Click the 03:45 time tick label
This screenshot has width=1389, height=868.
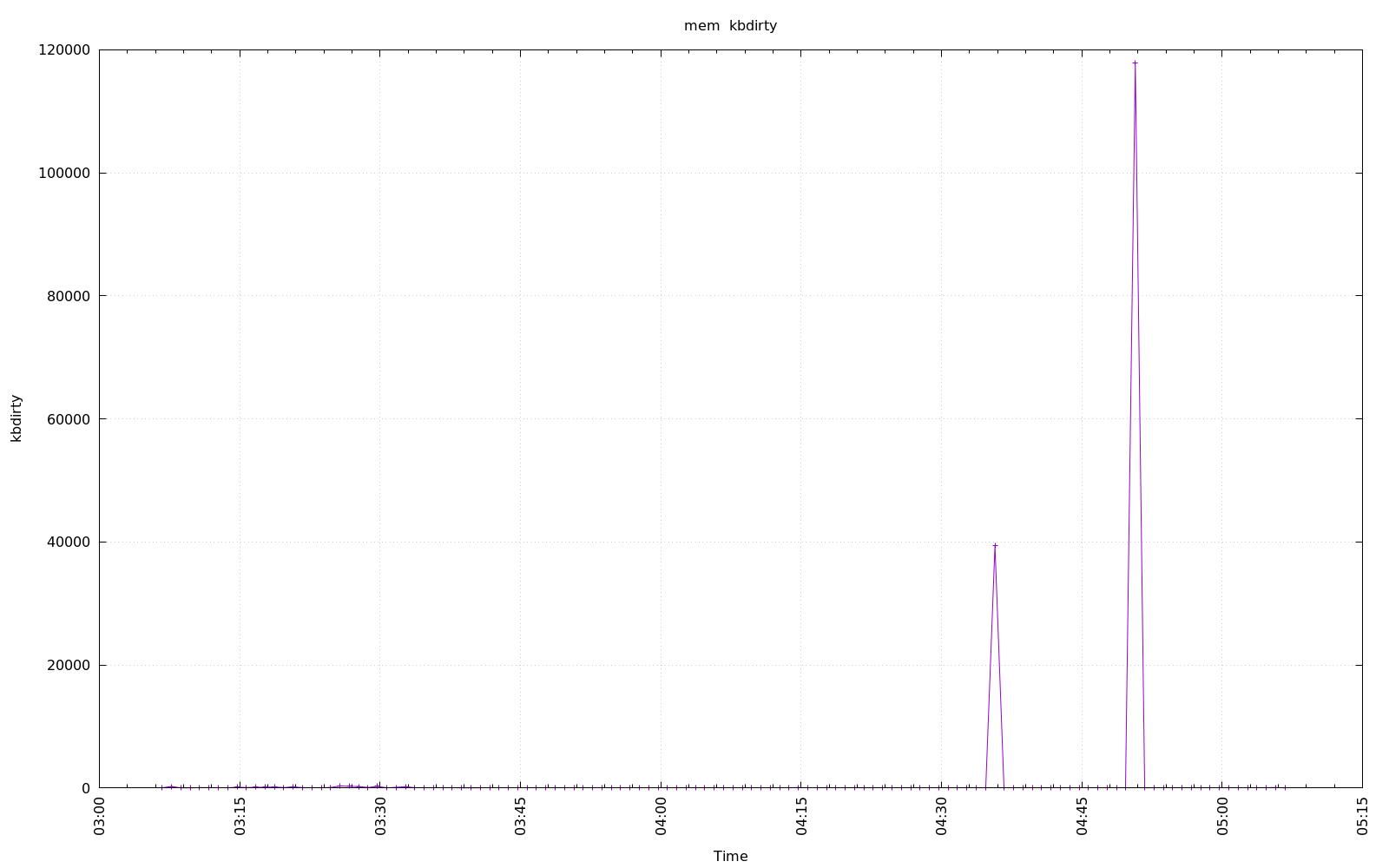pyautogui.click(x=521, y=817)
